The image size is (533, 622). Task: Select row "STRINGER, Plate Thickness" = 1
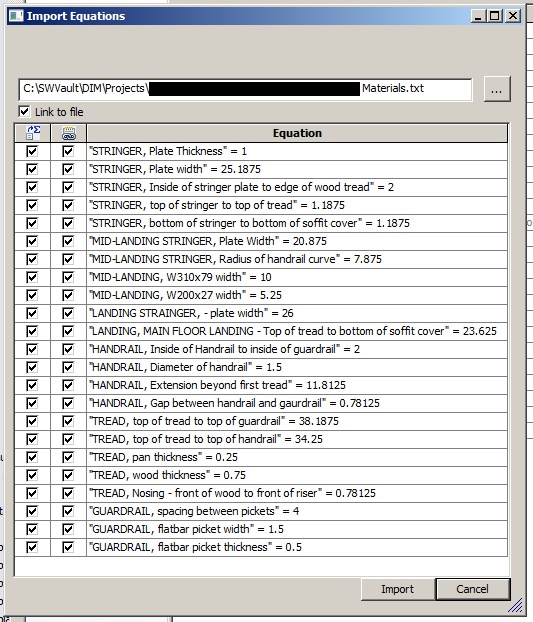click(297, 151)
